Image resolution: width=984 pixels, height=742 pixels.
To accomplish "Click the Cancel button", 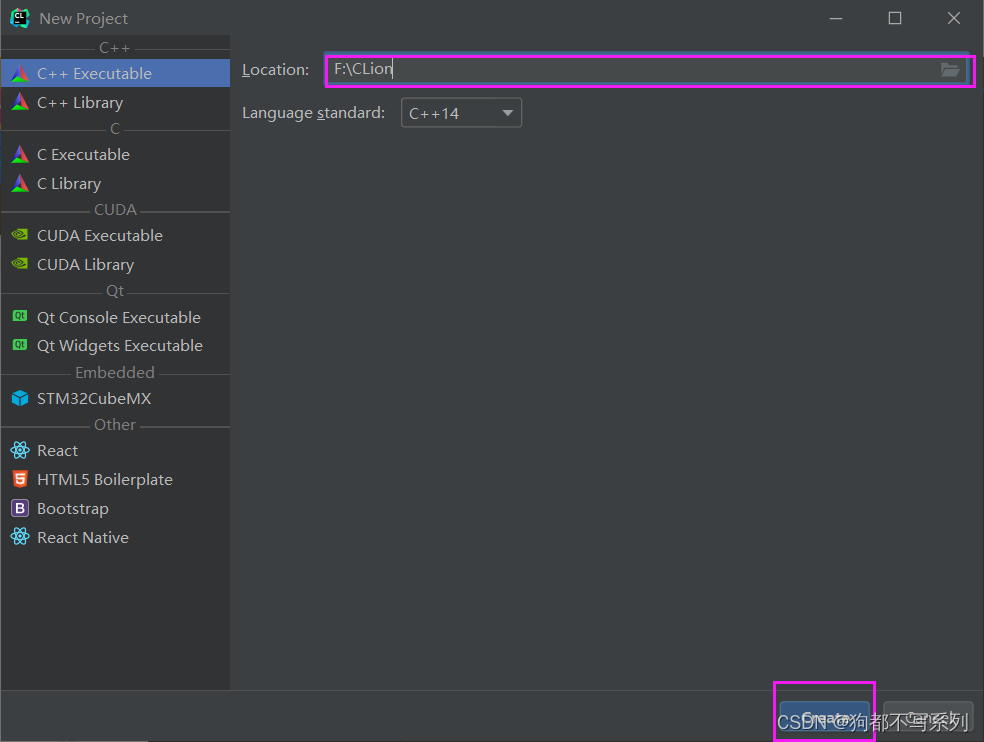I will tap(928, 717).
